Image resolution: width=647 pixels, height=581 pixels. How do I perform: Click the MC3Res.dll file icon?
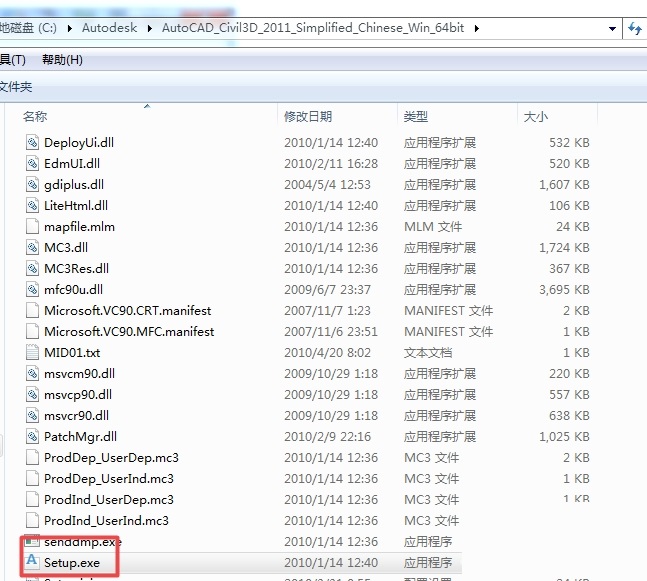tap(32, 269)
